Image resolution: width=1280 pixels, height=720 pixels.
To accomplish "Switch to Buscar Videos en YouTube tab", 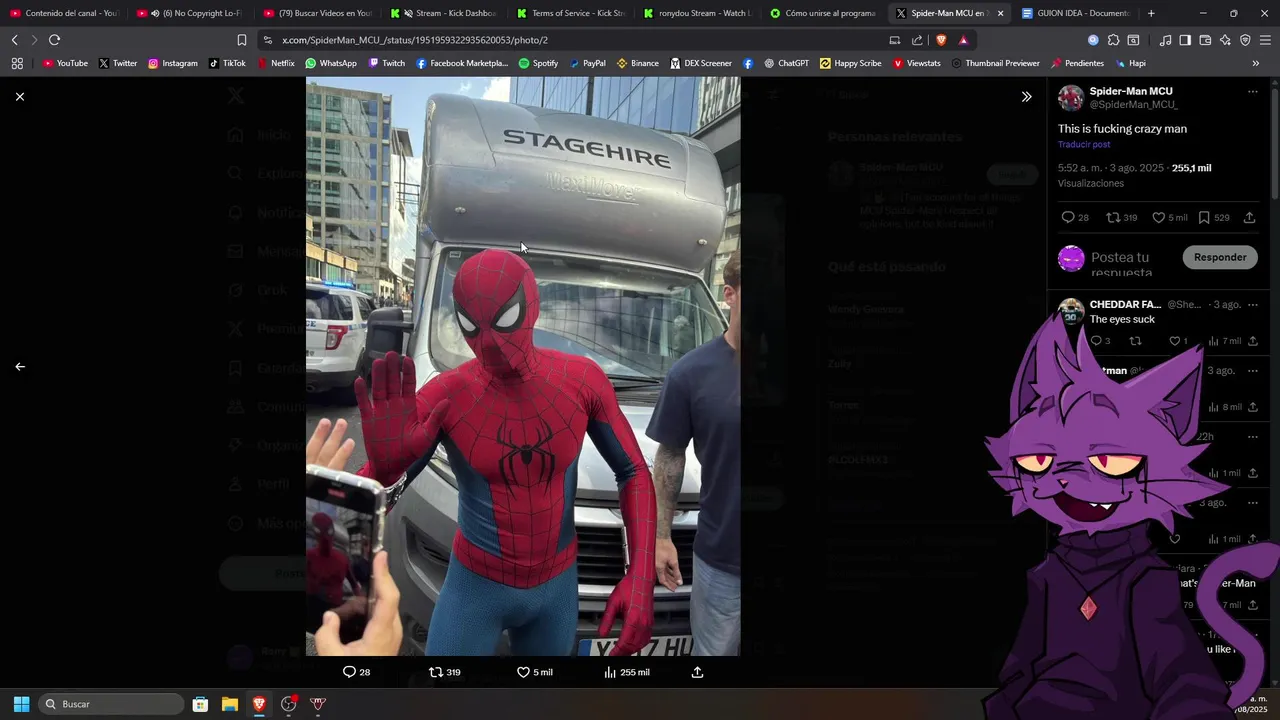I will (x=316, y=13).
